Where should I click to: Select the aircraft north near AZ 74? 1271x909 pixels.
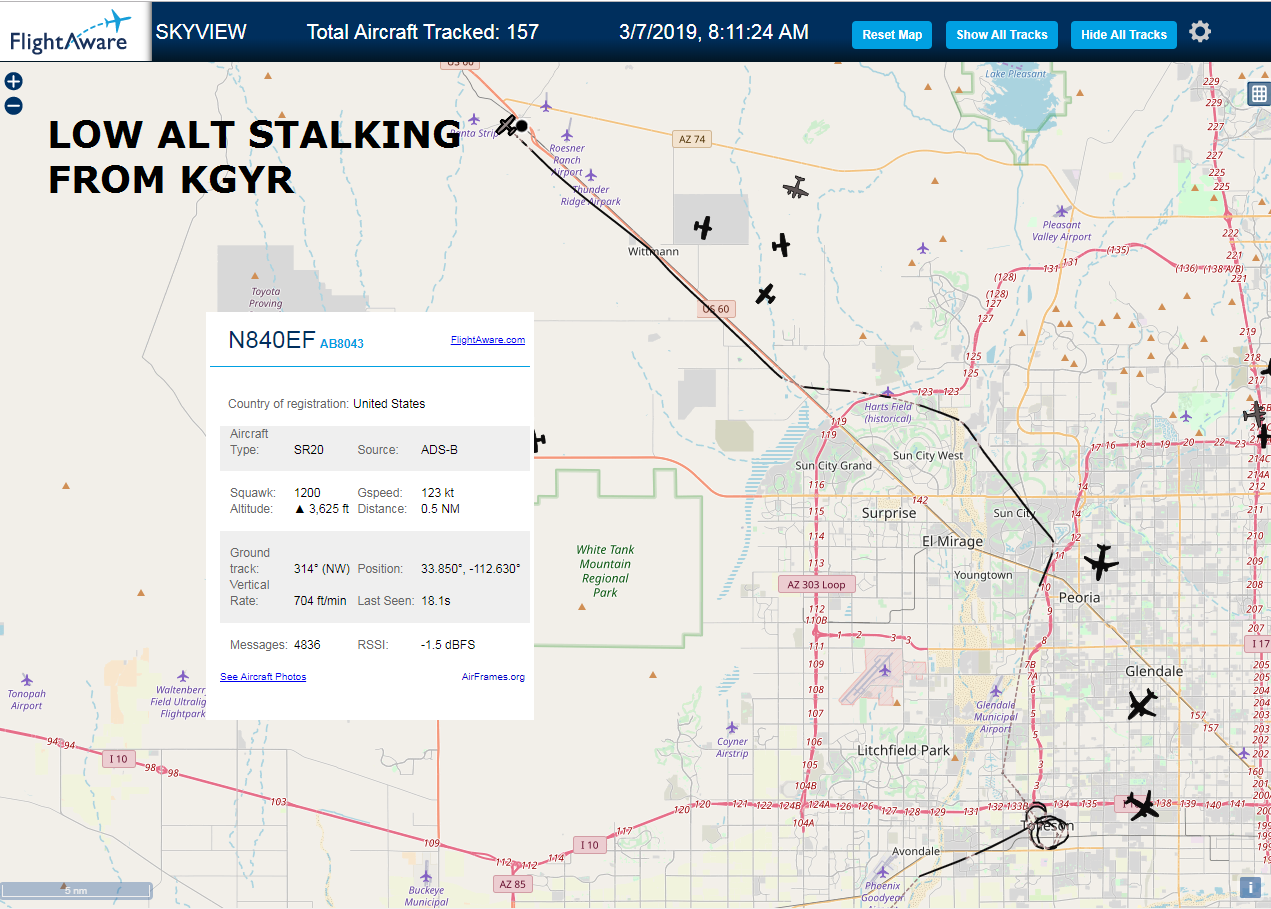point(796,187)
